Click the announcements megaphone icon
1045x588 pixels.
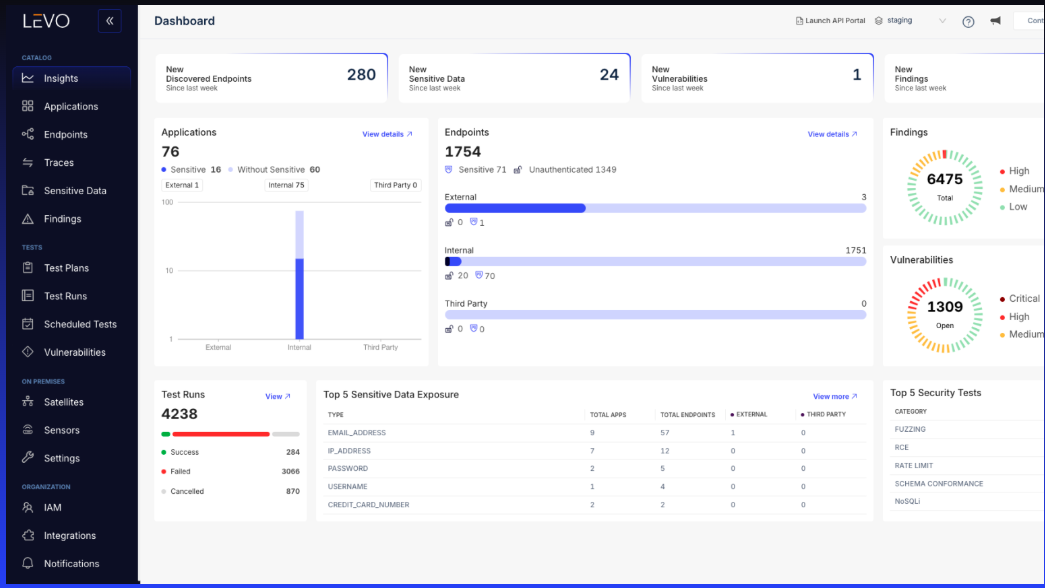pyautogui.click(x=996, y=20)
